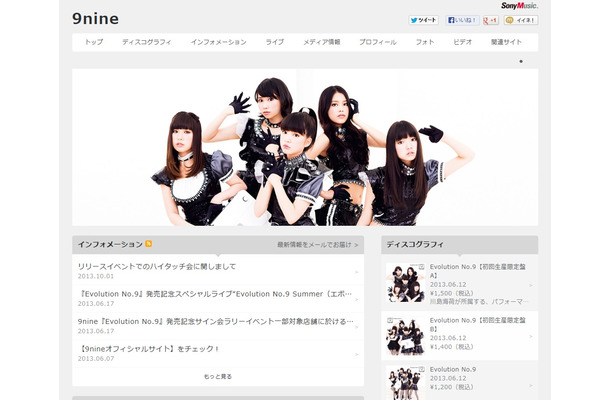Click the ¥1,500(税込) price text
Screen dimensions: 610x400
coord(452,293)
